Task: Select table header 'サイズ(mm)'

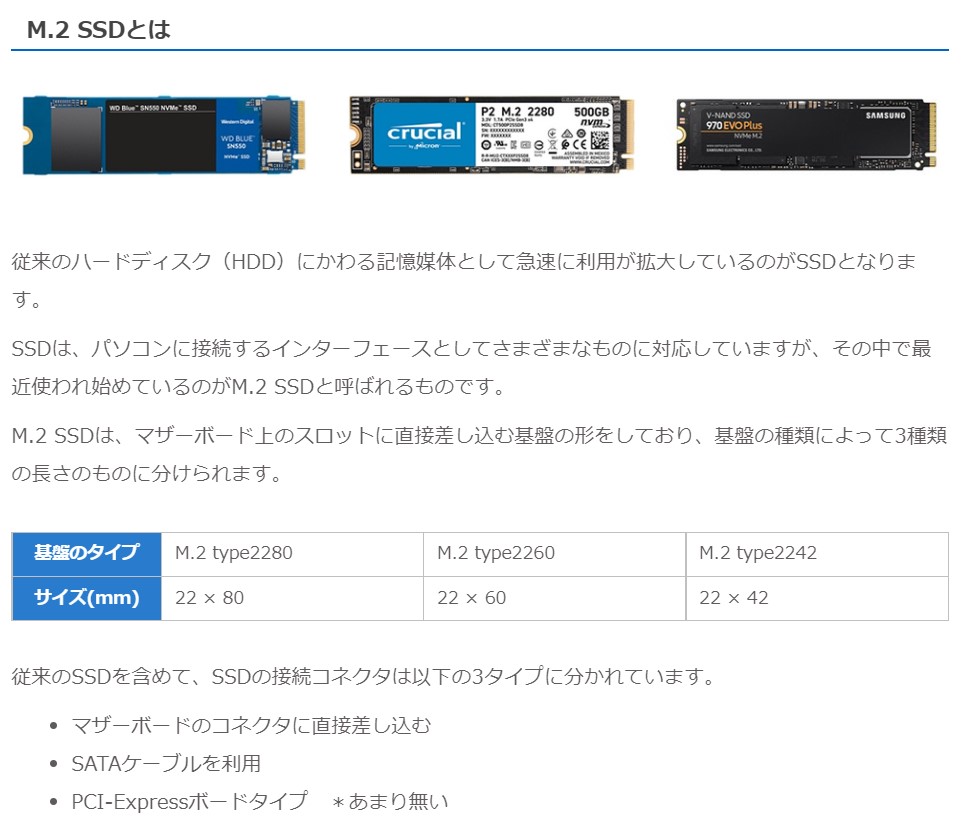Action: 87,598
